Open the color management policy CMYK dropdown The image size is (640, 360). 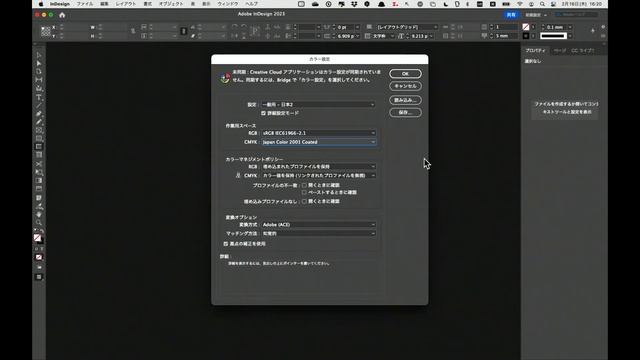point(318,176)
